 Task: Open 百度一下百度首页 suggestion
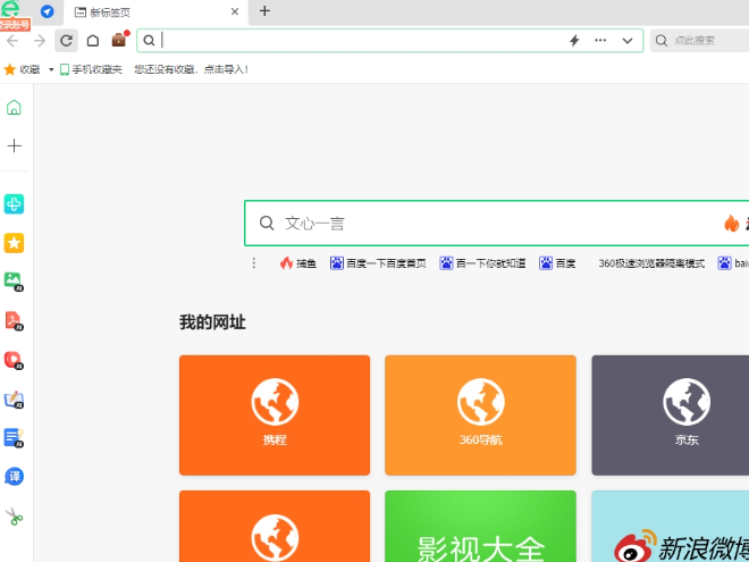378,263
